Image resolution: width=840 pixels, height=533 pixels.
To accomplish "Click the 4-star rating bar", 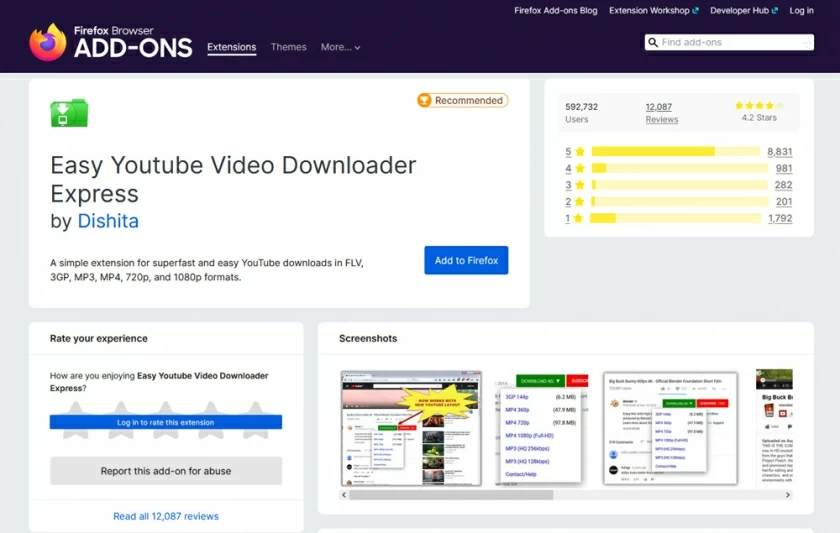I will coord(679,168).
